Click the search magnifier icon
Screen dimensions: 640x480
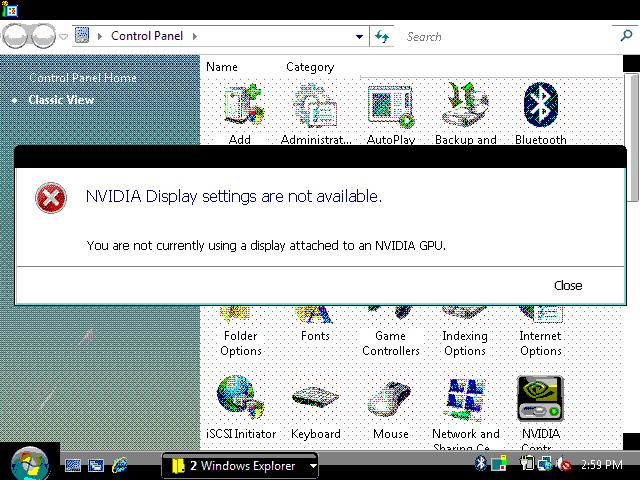pos(626,36)
